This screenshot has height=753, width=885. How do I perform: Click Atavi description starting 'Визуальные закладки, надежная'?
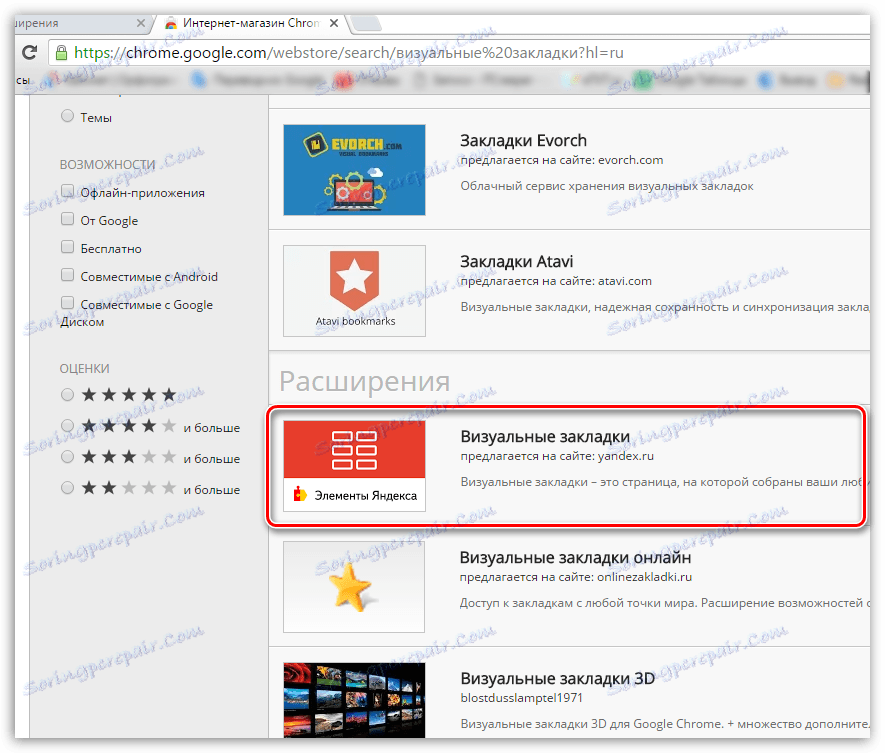pos(665,307)
